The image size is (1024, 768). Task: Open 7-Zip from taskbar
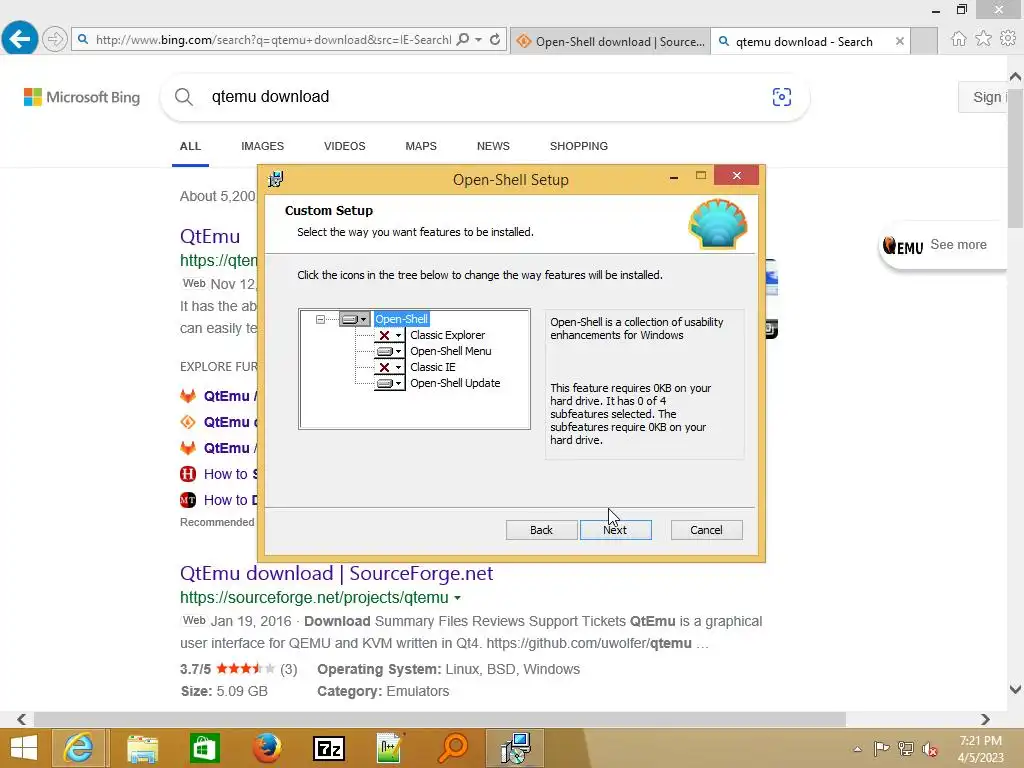[x=329, y=748]
